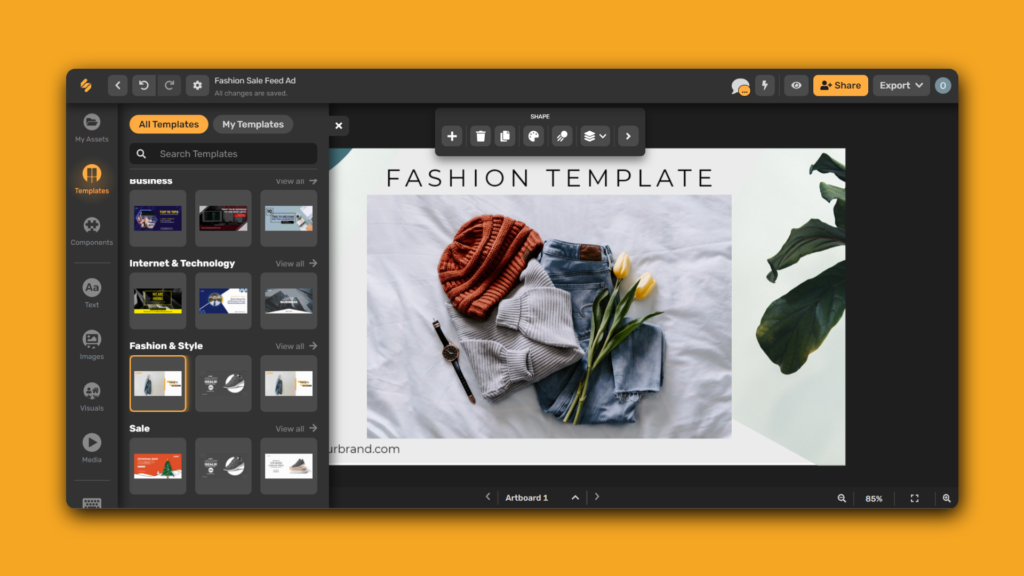Go to next artboard
This screenshot has height=576, width=1024.
(596, 497)
